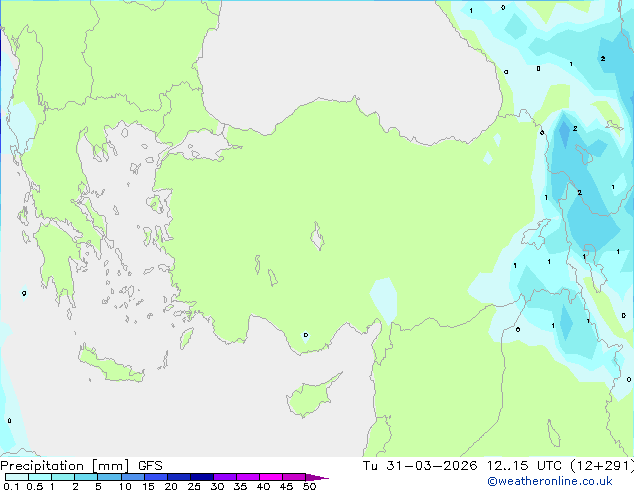Select the 20–25 mm legend swatch
Image resolution: width=634 pixels, height=490 pixels.
pyautogui.click(x=179, y=477)
